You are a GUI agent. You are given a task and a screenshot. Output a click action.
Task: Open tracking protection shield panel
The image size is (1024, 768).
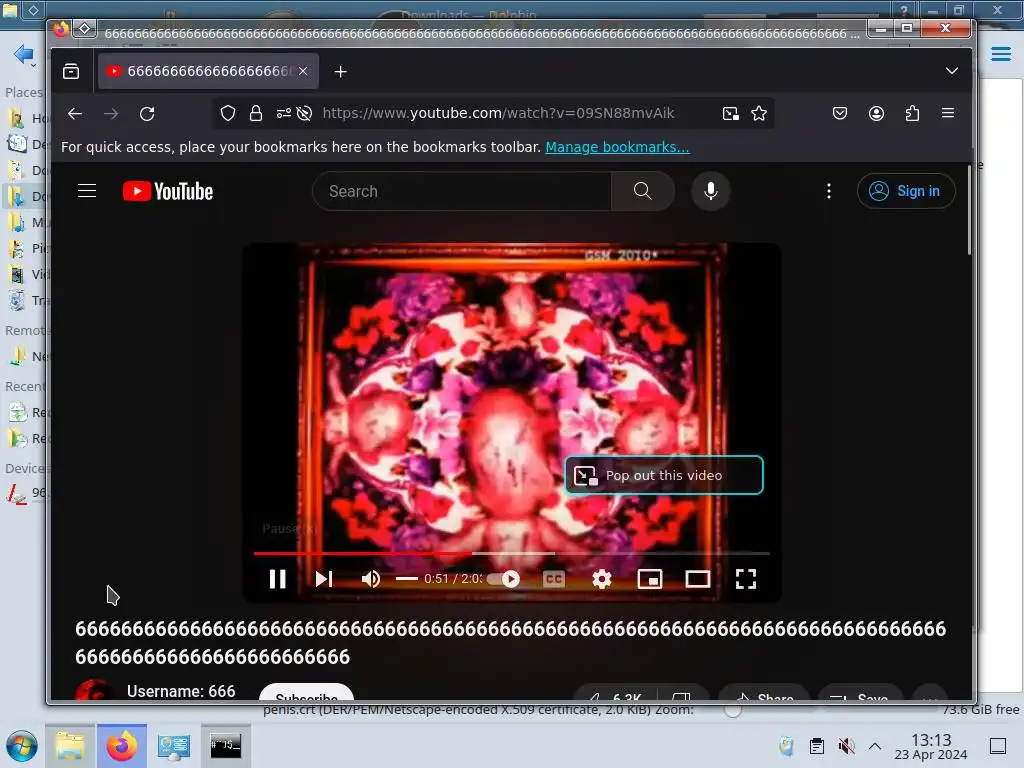click(228, 114)
